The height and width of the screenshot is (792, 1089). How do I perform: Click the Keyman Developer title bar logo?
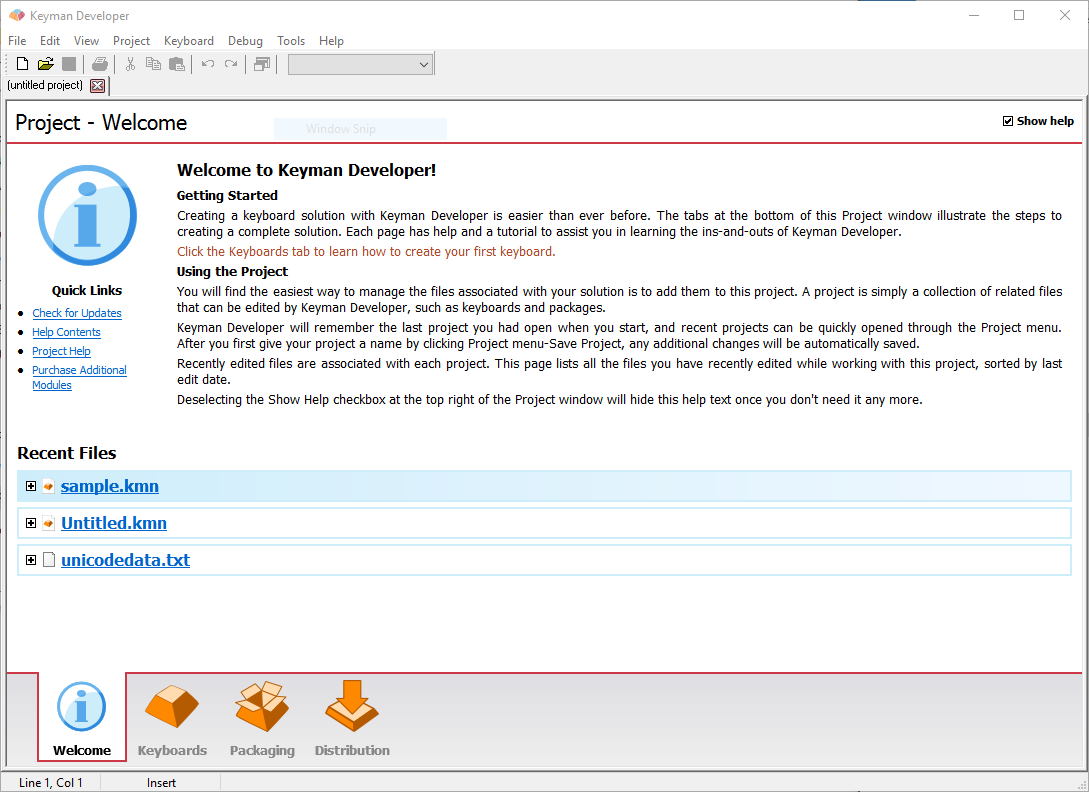[16, 15]
